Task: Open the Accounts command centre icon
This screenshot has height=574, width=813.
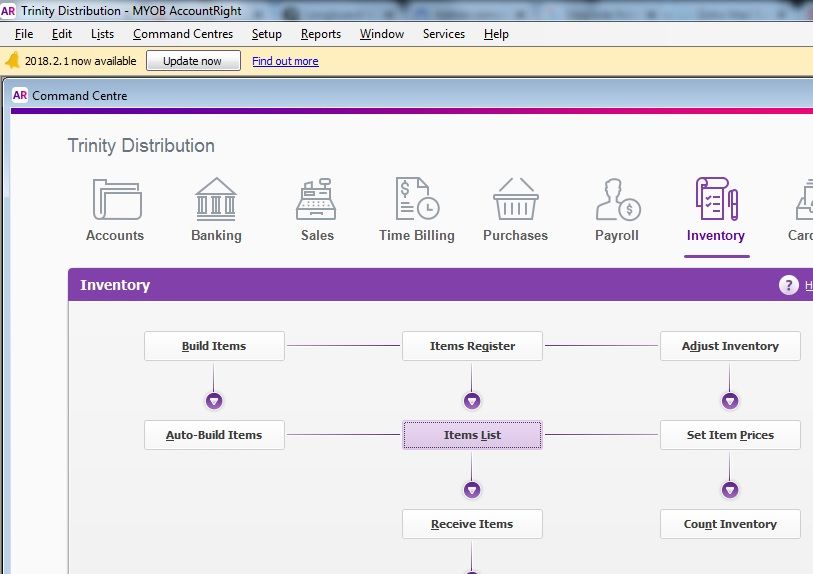Action: coord(115,200)
